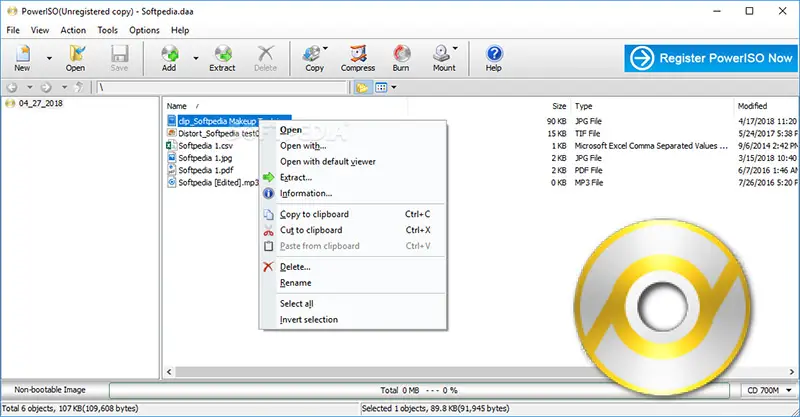Click the Compress toolbar icon
The width and height of the screenshot is (800, 417).
coord(358,58)
